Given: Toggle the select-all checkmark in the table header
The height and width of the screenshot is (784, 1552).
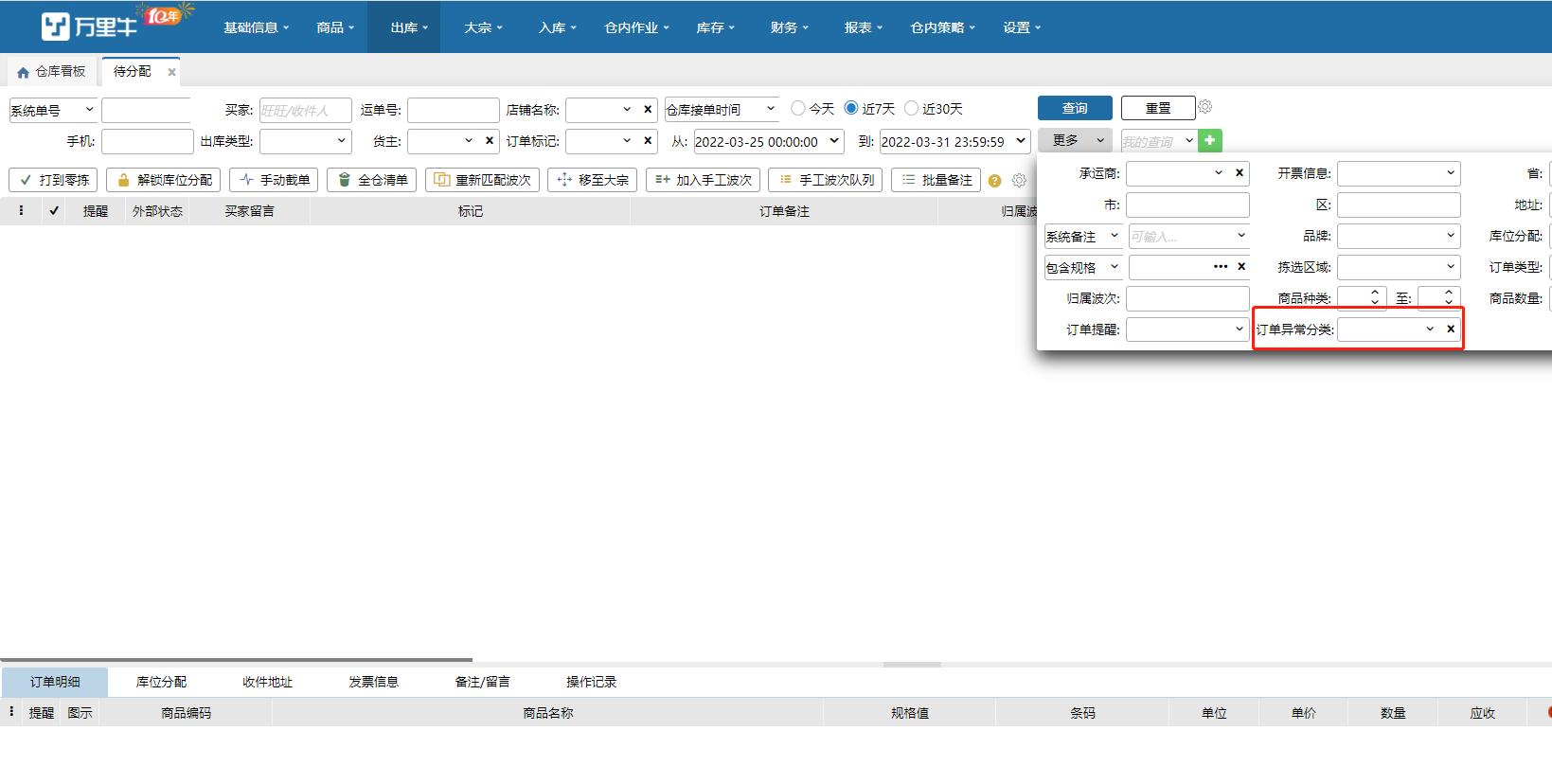Looking at the screenshot, I should click(54, 211).
